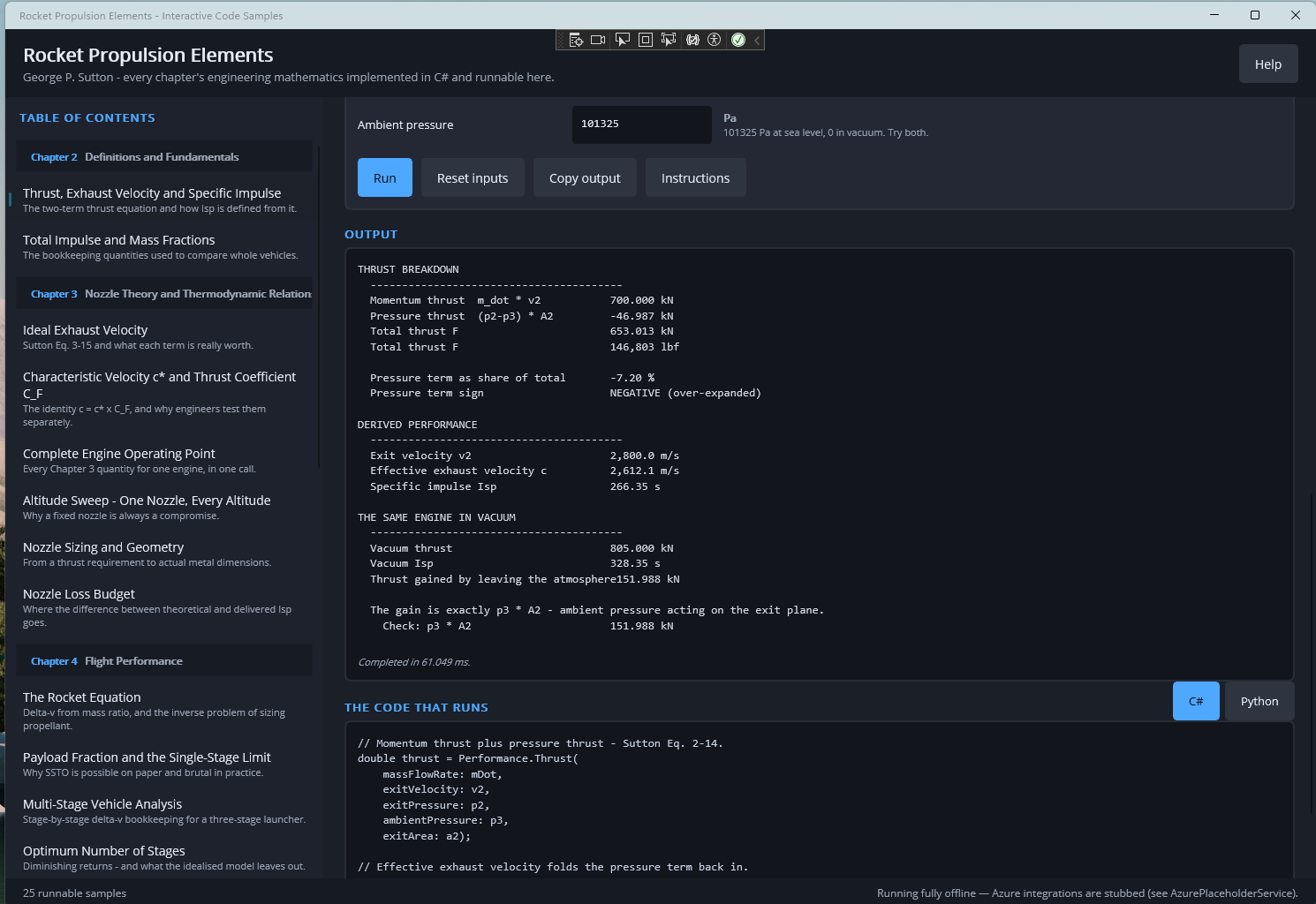Click 'Vacuum Isp' 328.35 s line

pyautogui.click(x=515, y=563)
